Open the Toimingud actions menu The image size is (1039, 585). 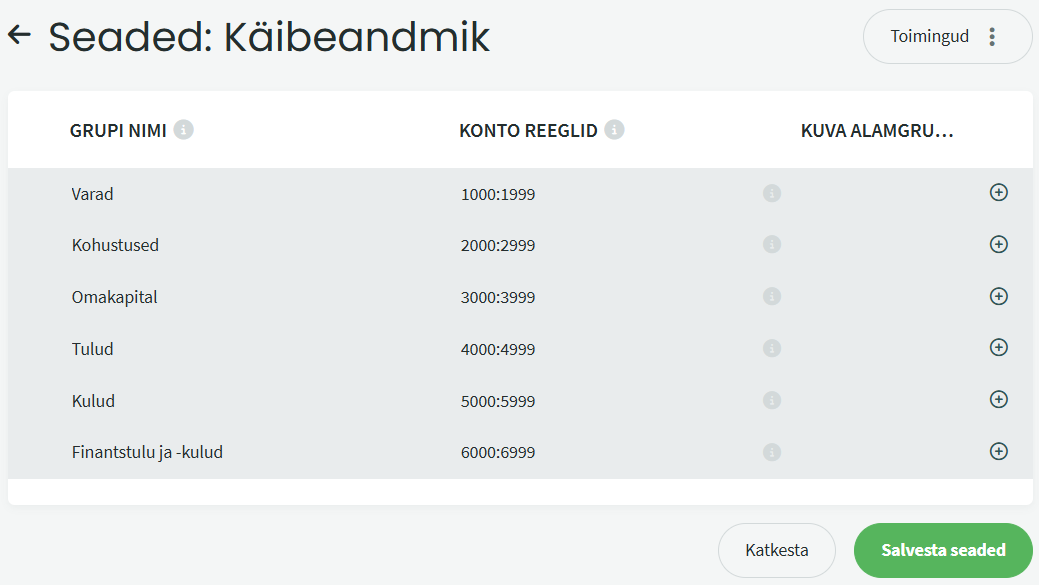tap(947, 37)
